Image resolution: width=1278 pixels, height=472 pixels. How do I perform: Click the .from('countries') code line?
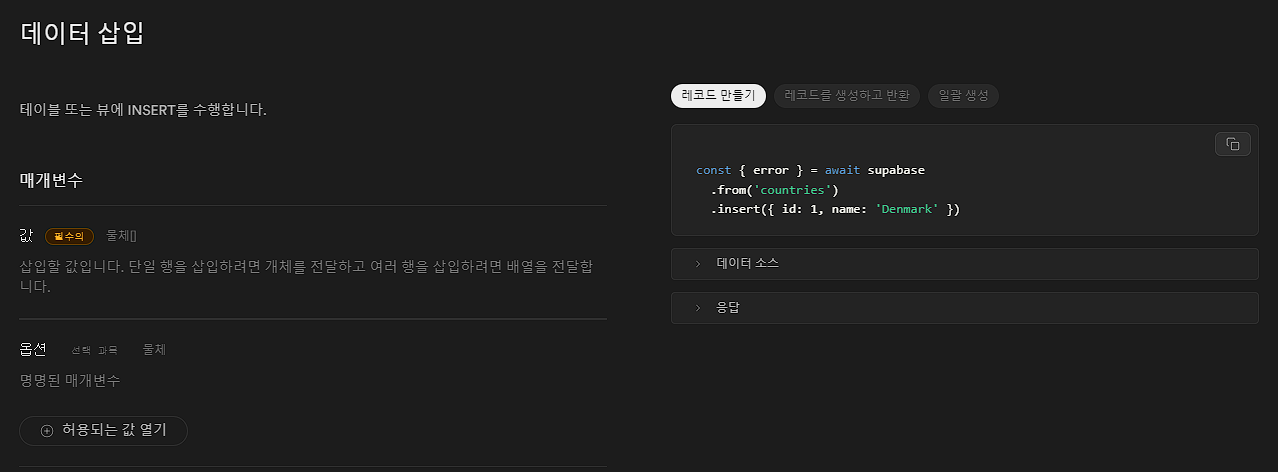[774, 190]
